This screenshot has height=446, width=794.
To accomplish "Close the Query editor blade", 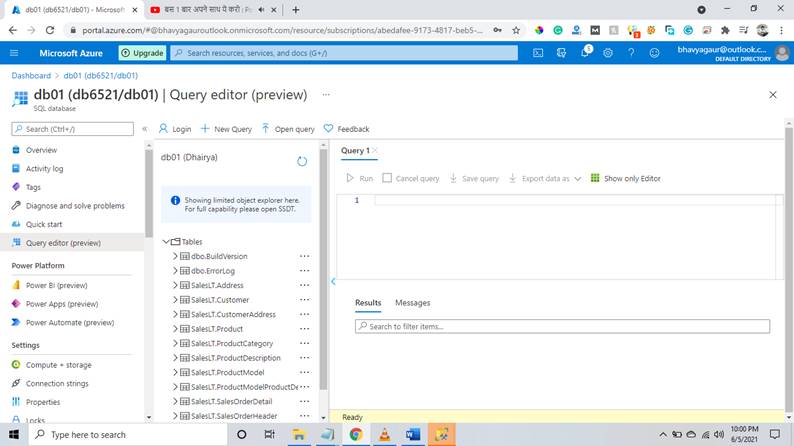I will coord(773,95).
